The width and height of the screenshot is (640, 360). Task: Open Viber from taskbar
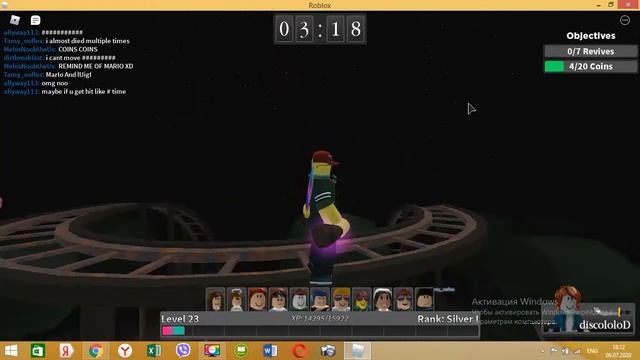coord(183,351)
